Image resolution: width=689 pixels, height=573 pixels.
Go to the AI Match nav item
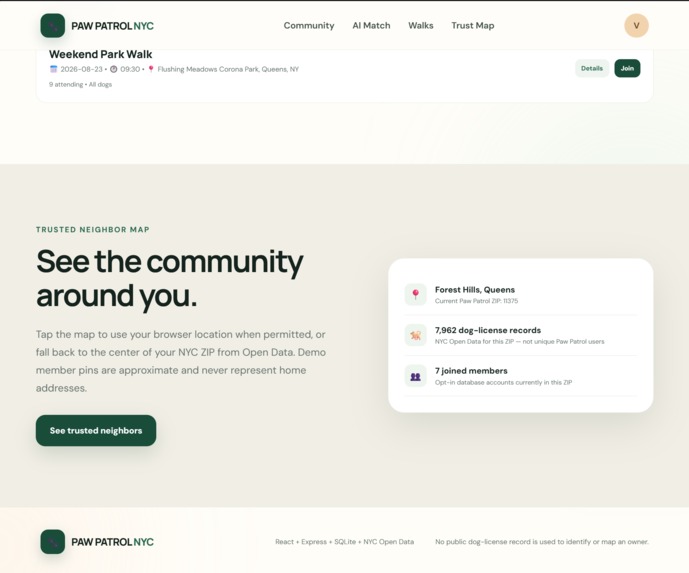tap(371, 25)
